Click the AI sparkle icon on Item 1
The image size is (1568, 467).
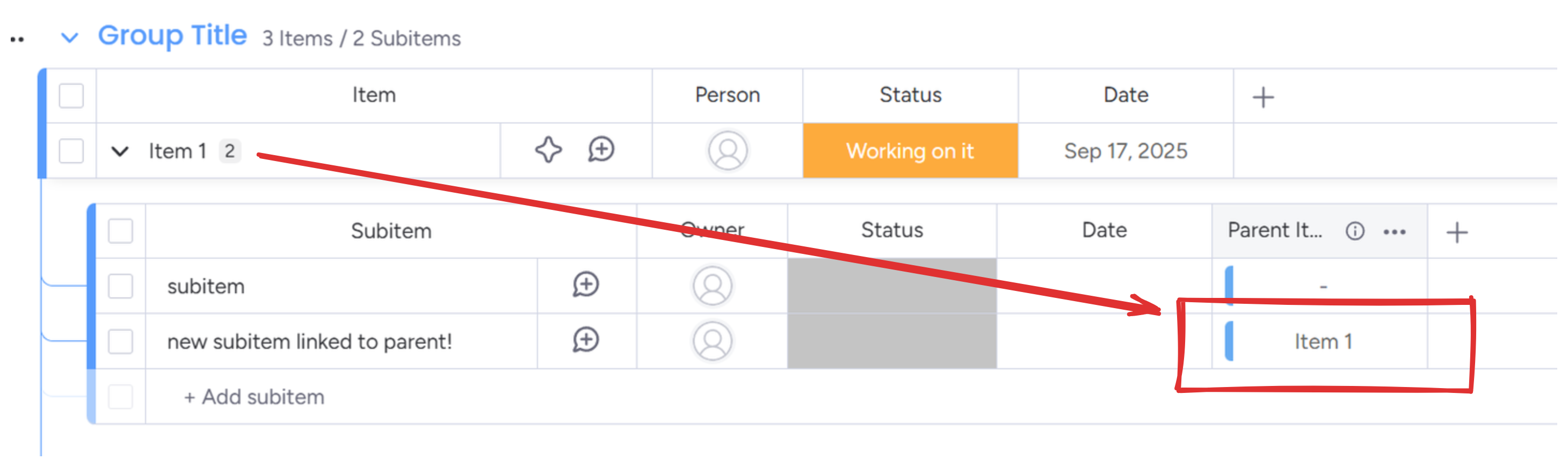click(x=548, y=150)
